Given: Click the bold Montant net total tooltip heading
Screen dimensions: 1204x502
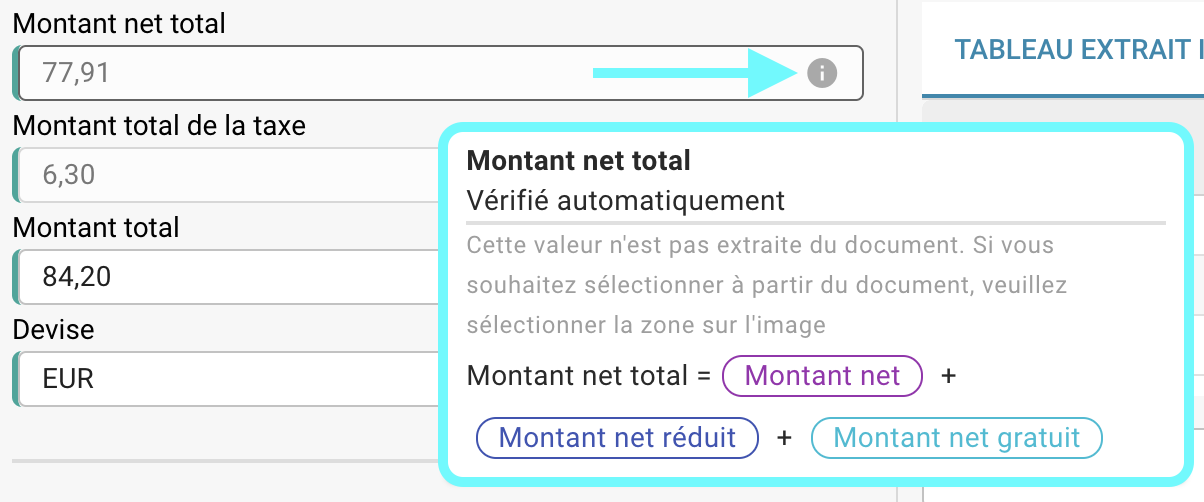Looking at the screenshot, I should (579, 160).
